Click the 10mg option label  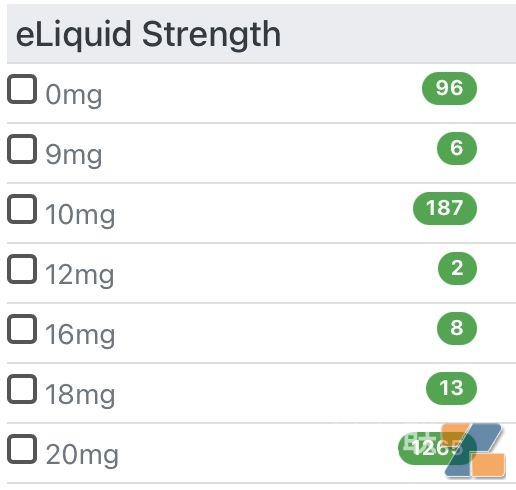coord(80,215)
